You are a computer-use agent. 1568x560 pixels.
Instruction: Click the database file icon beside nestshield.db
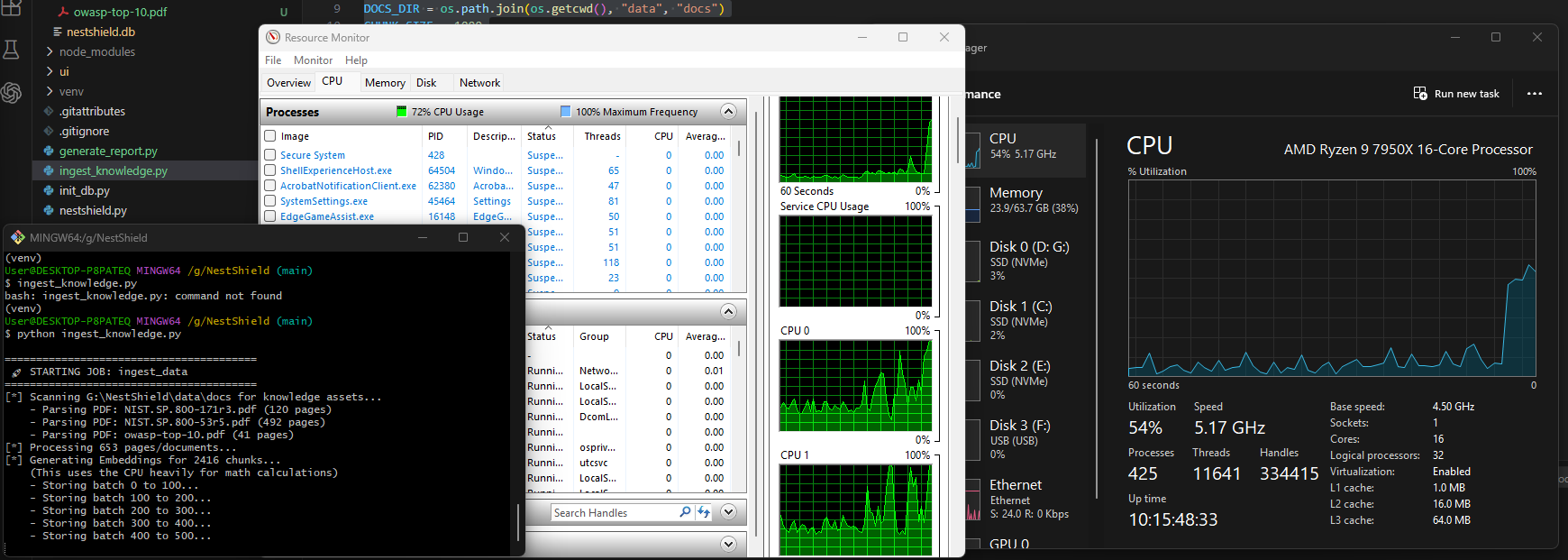pyautogui.click(x=58, y=32)
